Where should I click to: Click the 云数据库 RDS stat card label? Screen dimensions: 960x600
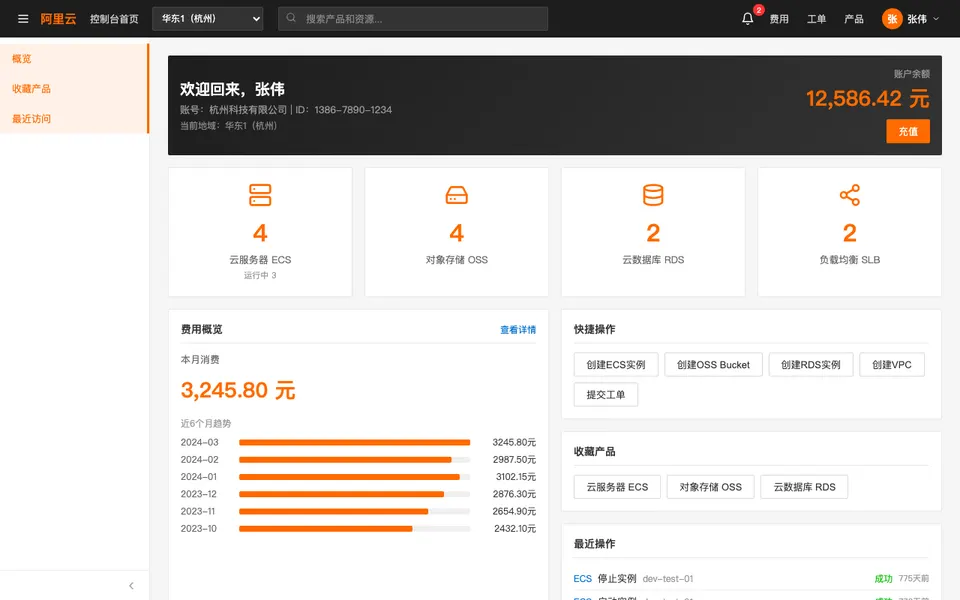tap(653, 260)
